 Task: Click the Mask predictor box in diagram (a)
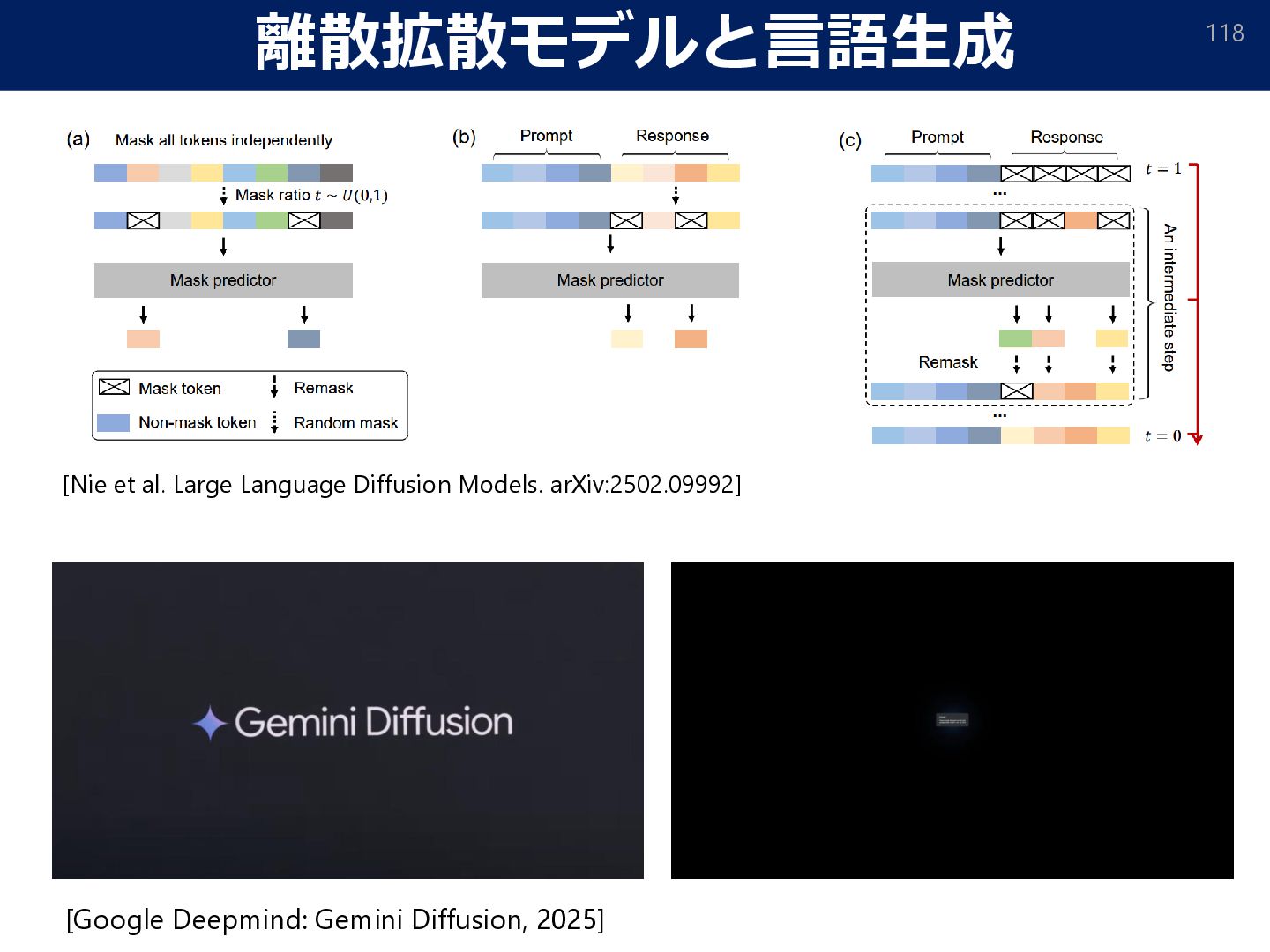click(x=223, y=280)
